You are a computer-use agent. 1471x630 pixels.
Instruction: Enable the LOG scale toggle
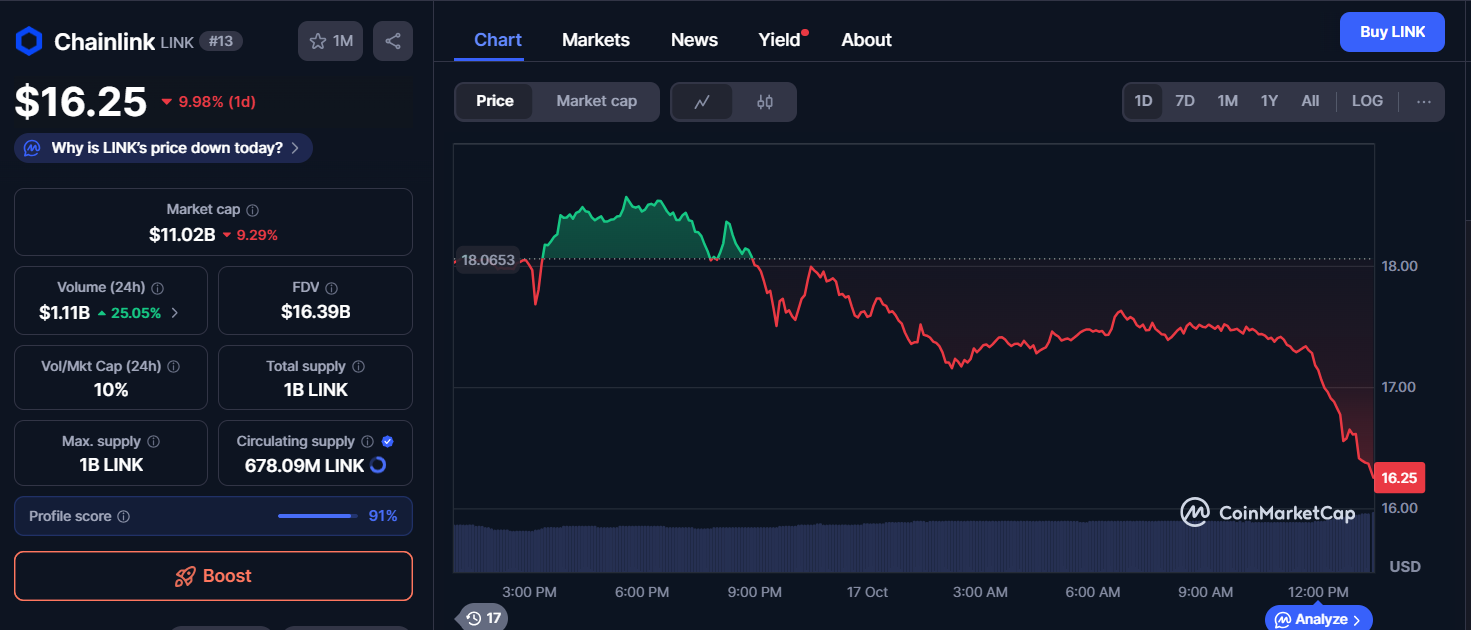coord(1367,101)
